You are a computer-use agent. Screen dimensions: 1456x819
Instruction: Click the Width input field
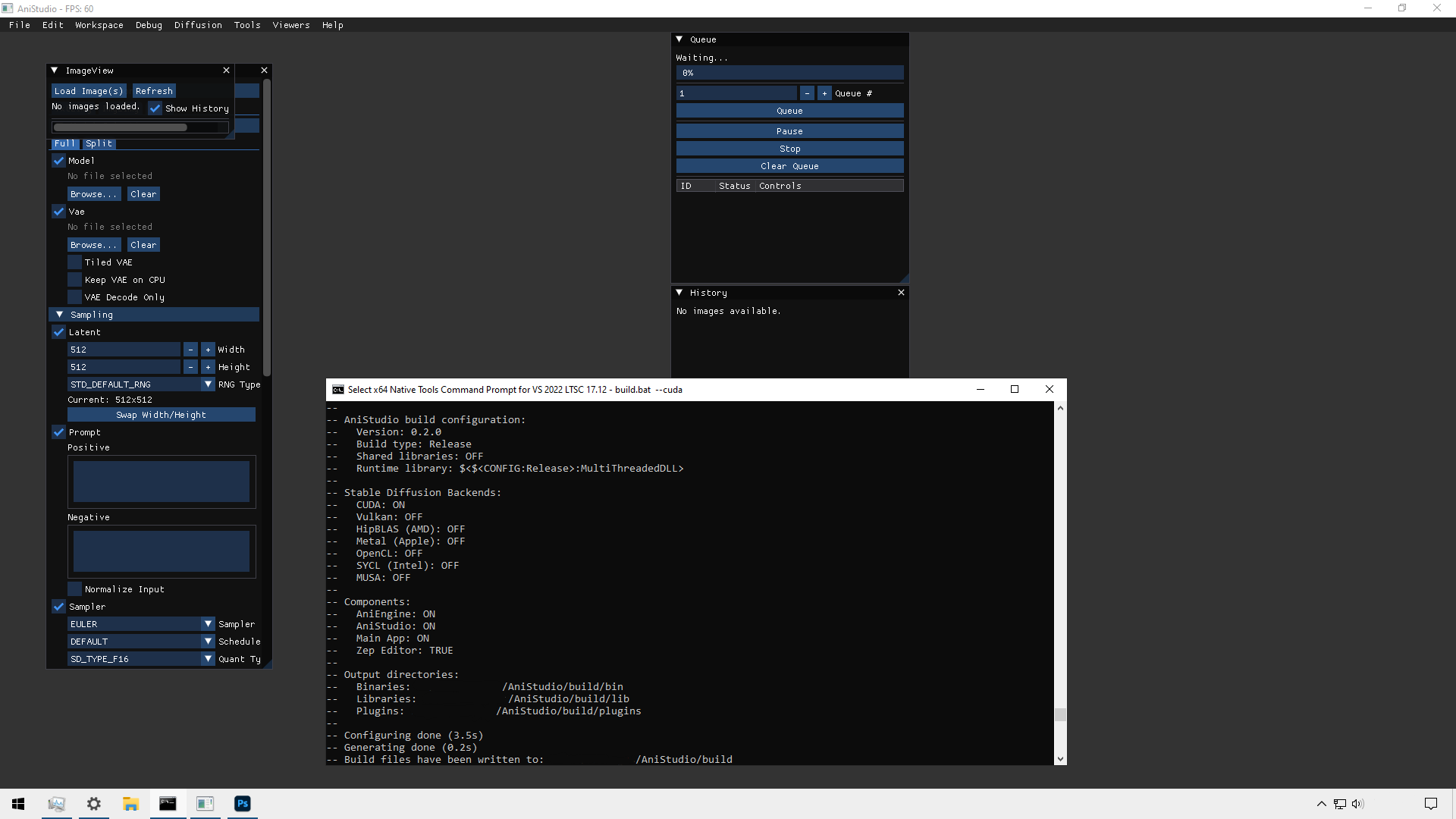[124, 350]
